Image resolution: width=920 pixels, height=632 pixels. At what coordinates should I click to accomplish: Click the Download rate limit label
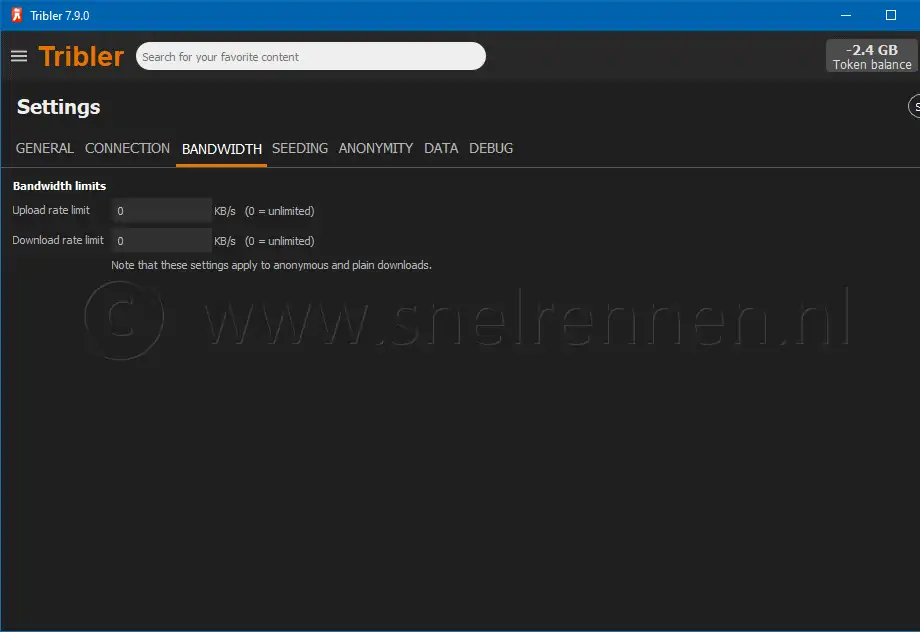tap(58, 240)
